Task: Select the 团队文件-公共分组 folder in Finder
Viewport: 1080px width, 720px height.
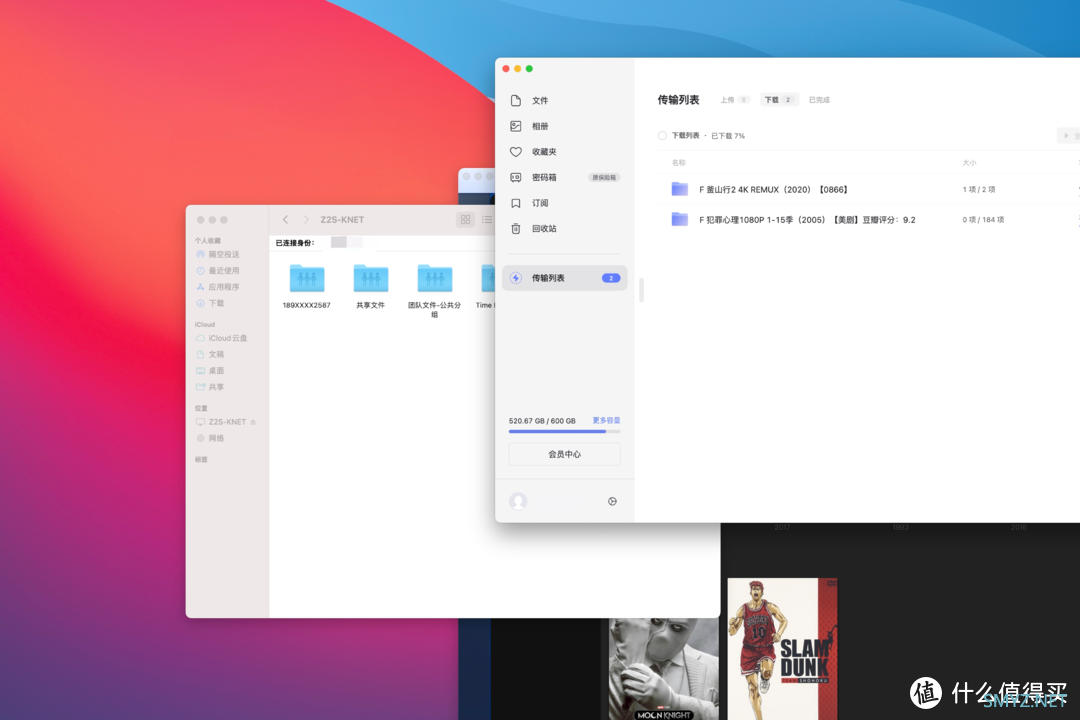Action: click(x=435, y=290)
